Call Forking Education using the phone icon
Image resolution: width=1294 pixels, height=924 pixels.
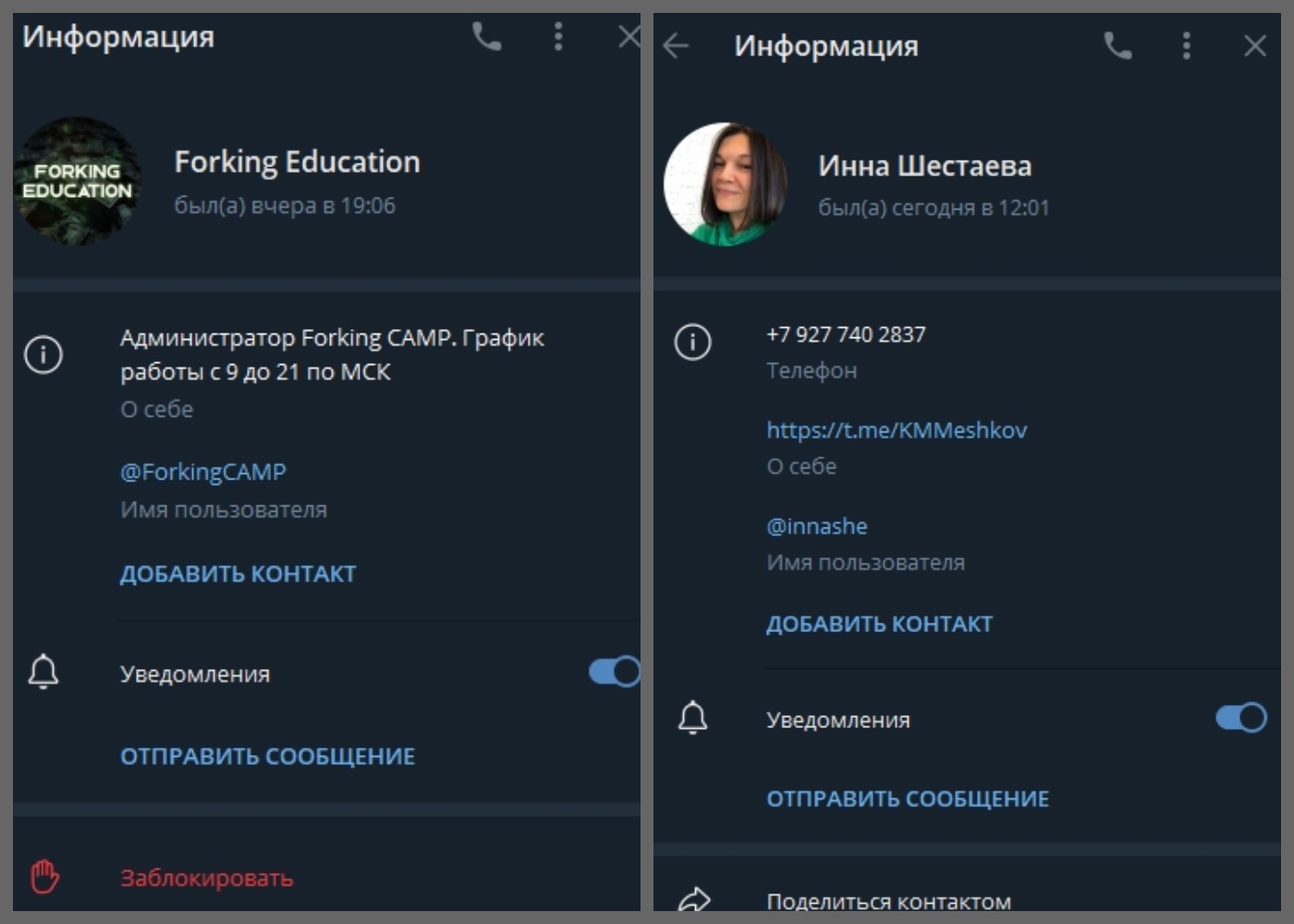point(486,37)
